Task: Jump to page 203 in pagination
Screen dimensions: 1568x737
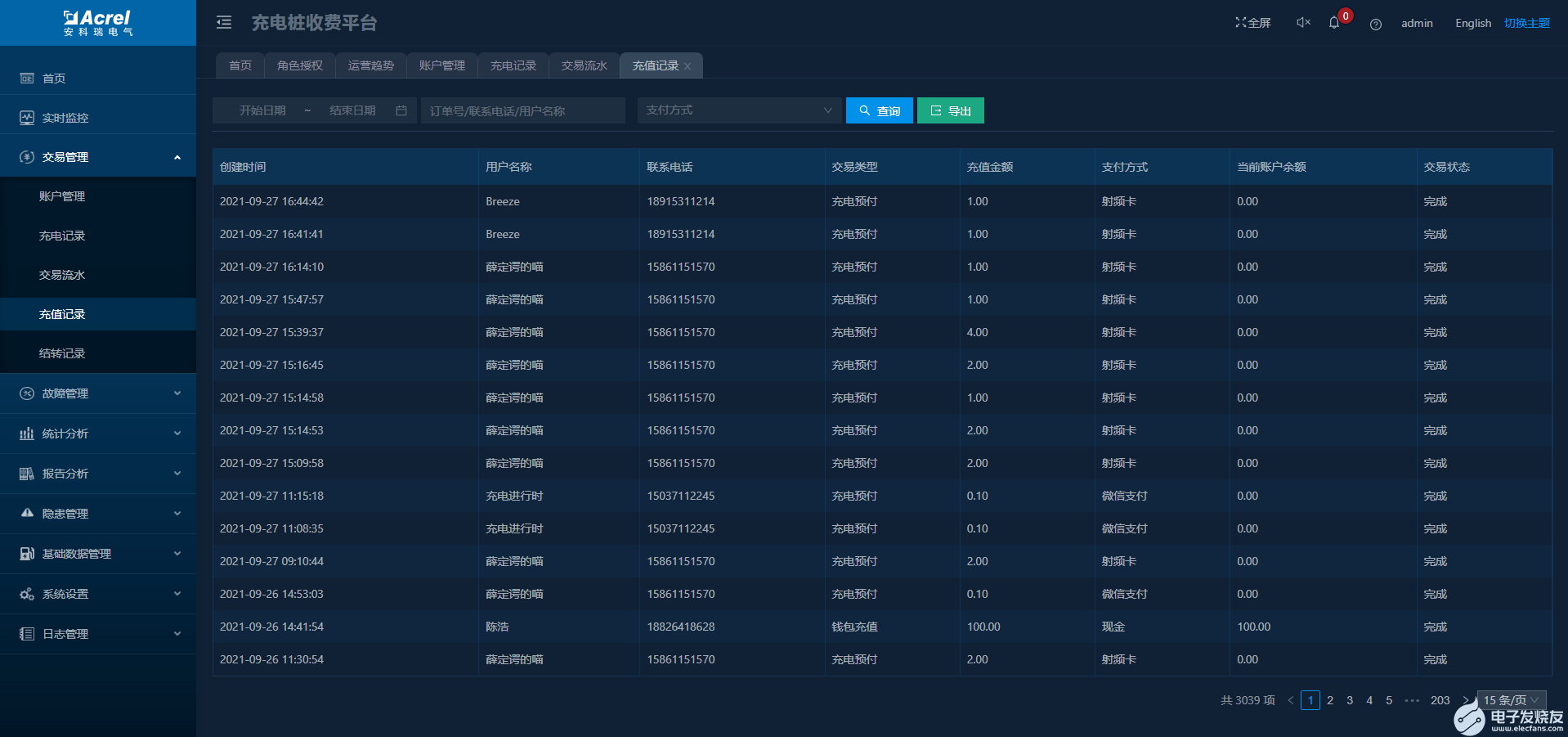Action: pyautogui.click(x=1440, y=700)
